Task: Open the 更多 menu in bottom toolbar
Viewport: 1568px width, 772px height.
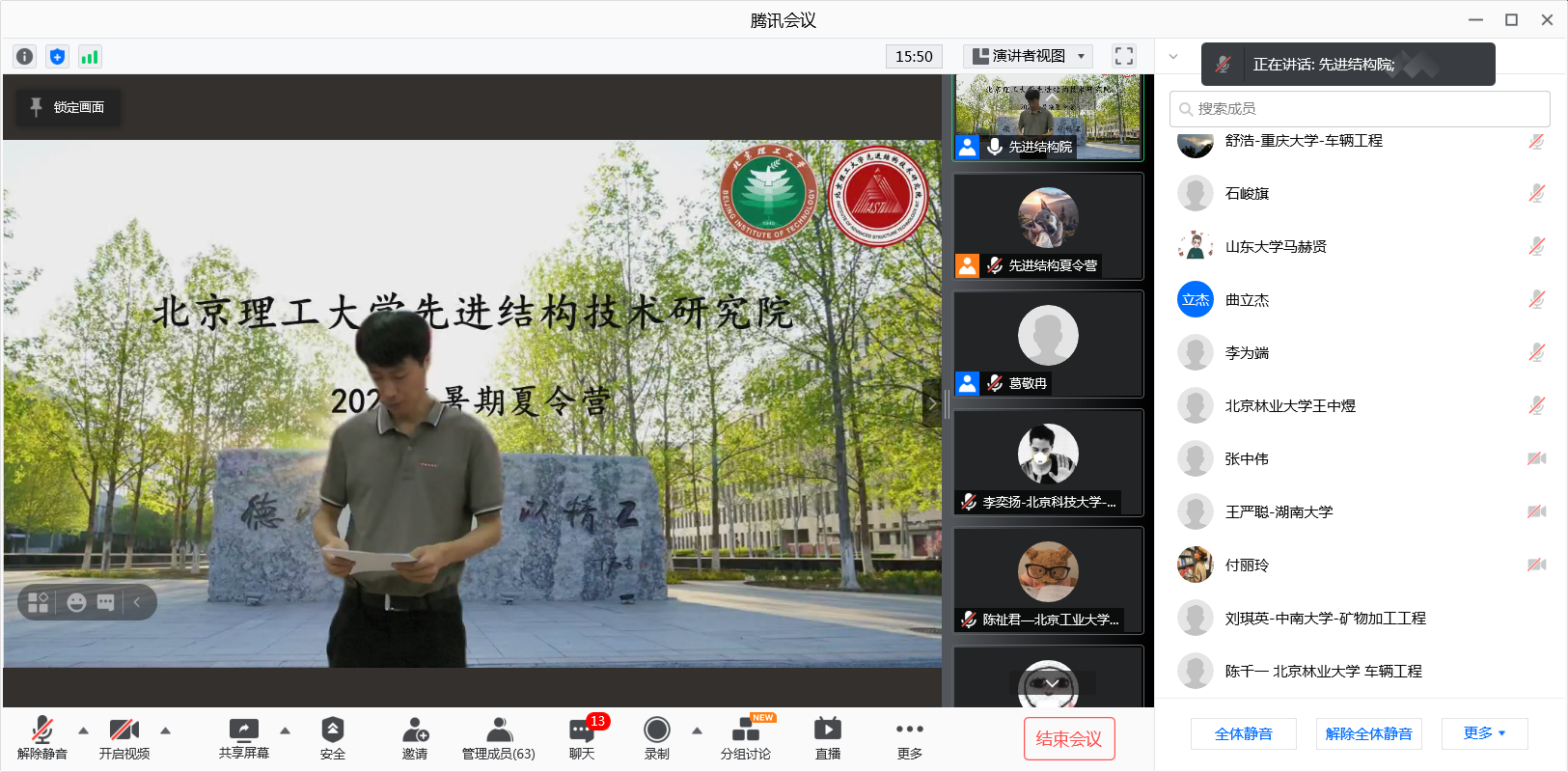Action: point(909,738)
